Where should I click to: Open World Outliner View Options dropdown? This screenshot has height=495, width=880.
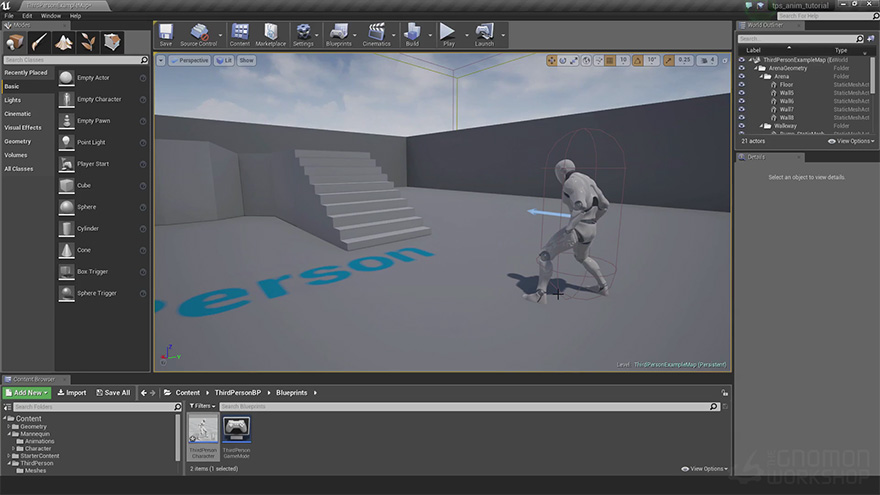(x=851, y=141)
